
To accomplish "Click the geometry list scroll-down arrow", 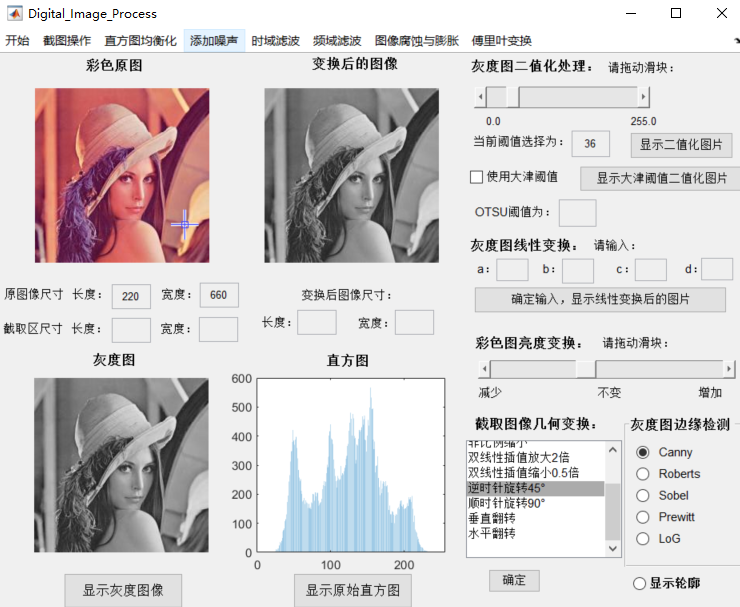I will click(613, 548).
